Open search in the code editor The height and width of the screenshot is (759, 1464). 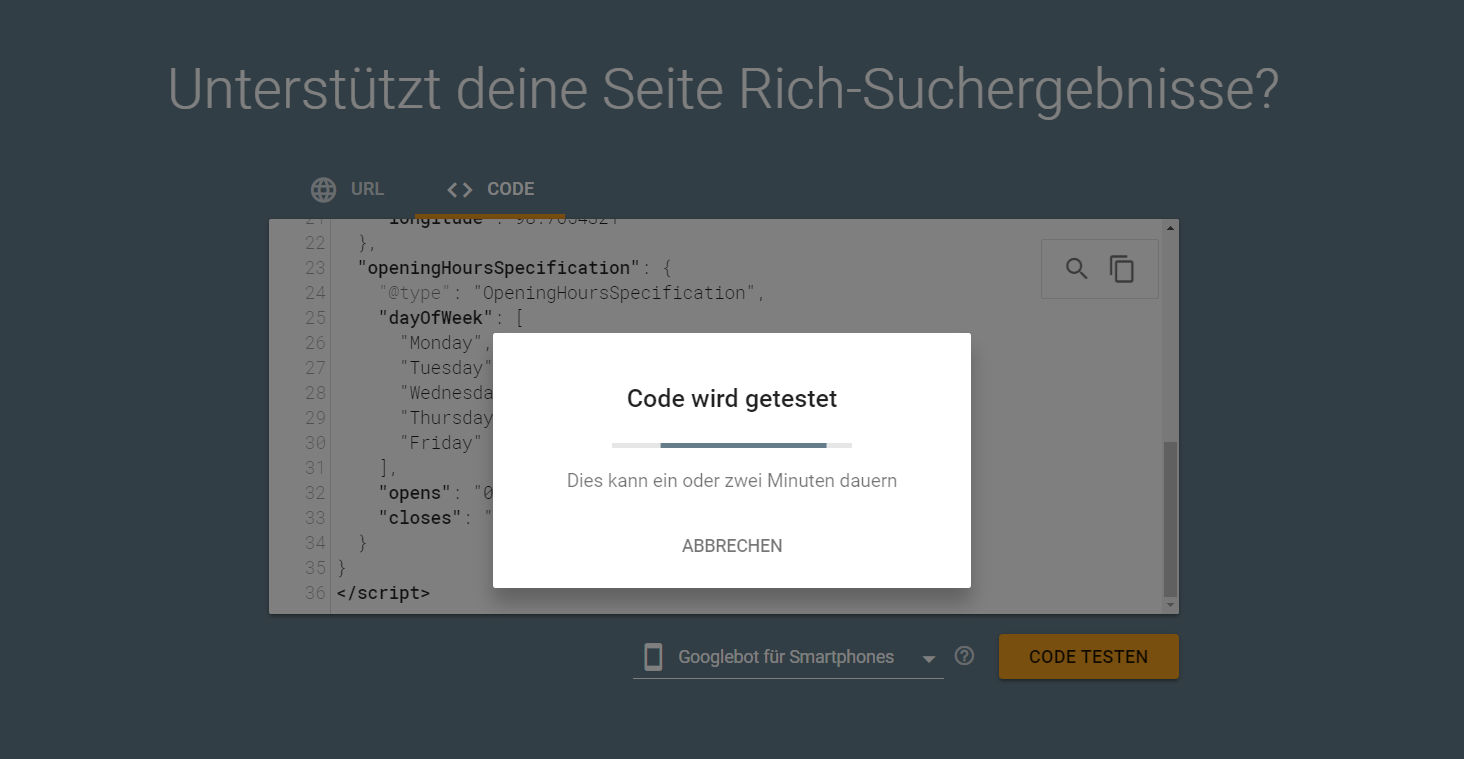[1076, 268]
